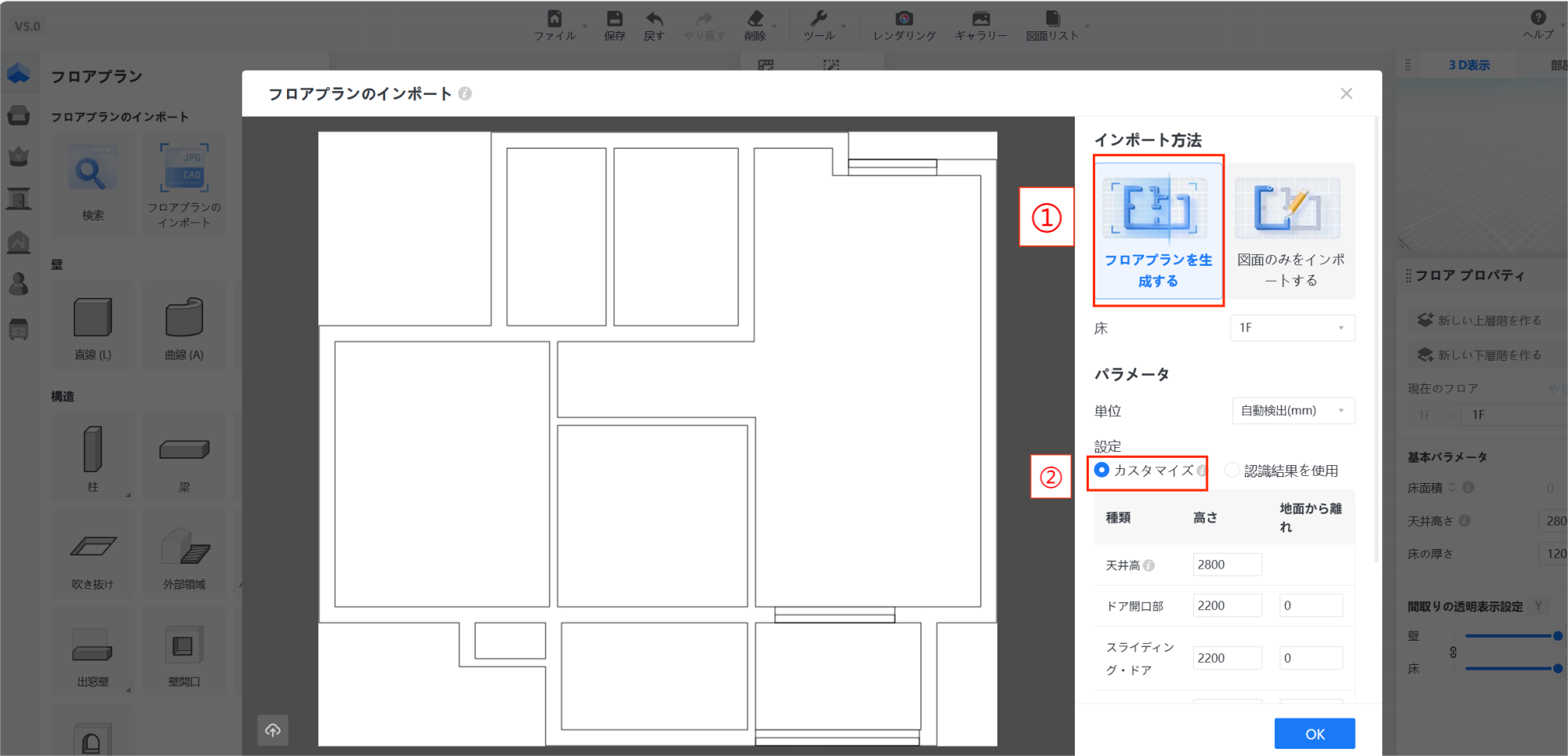Expand the ファイル dropdown arrow
1568x756 pixels.
point(584,26)
